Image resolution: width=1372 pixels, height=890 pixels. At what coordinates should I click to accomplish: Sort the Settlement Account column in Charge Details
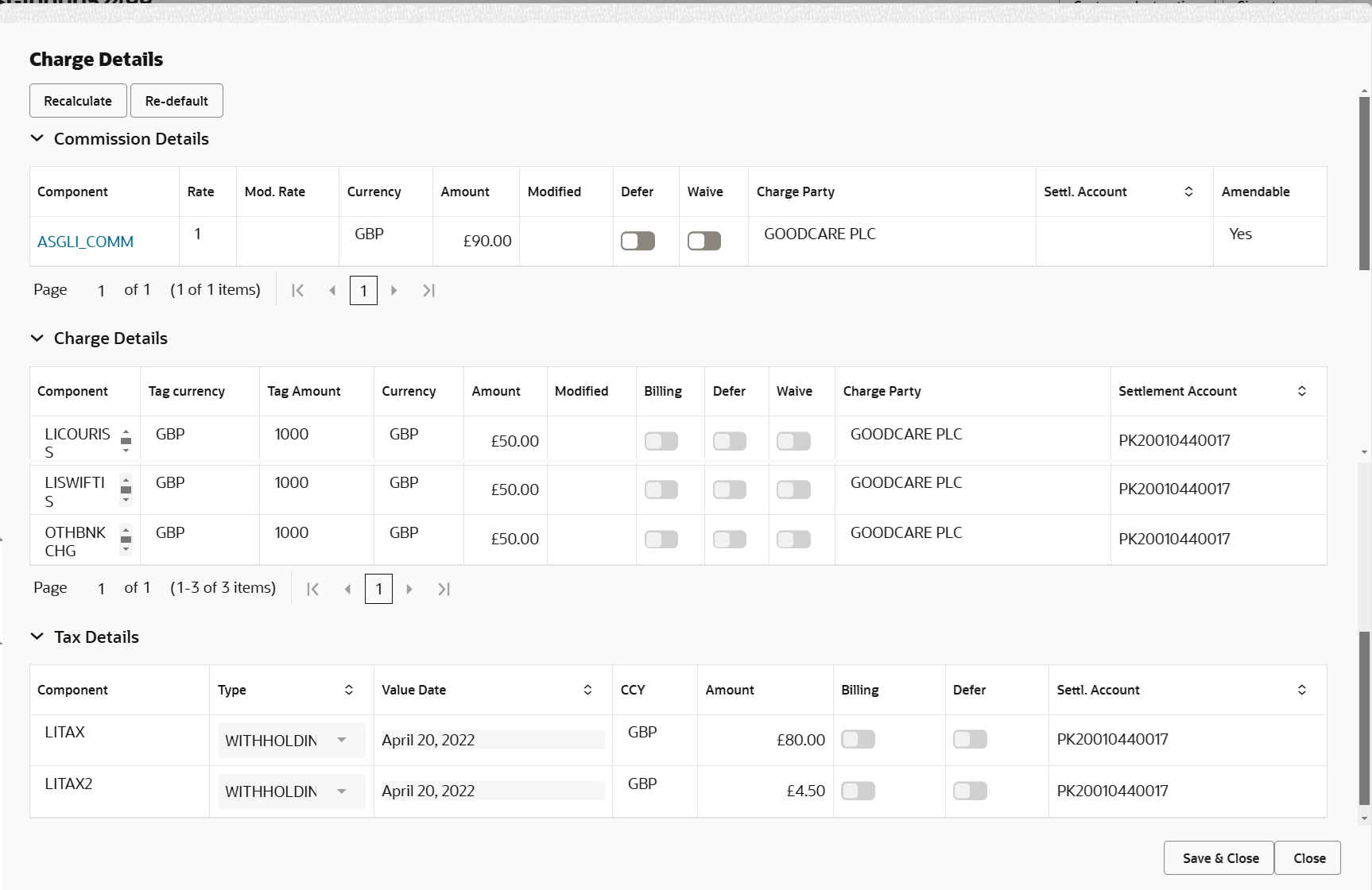tap(1301, 391)
